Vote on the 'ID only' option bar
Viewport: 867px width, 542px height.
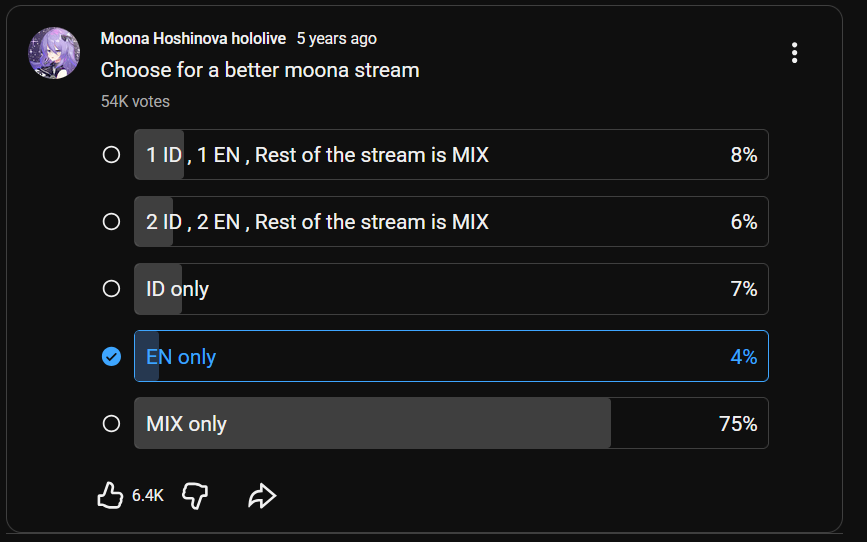click(451, 289)
